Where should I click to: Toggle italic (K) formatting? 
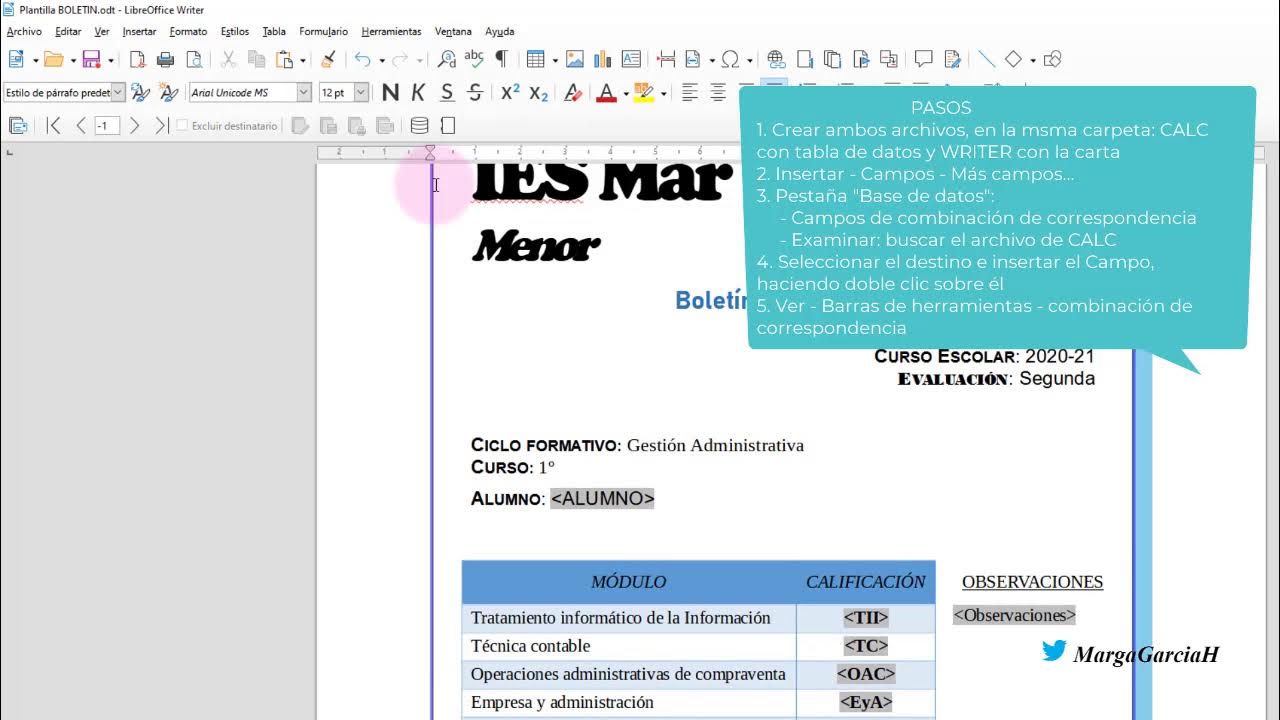(419, 93)
